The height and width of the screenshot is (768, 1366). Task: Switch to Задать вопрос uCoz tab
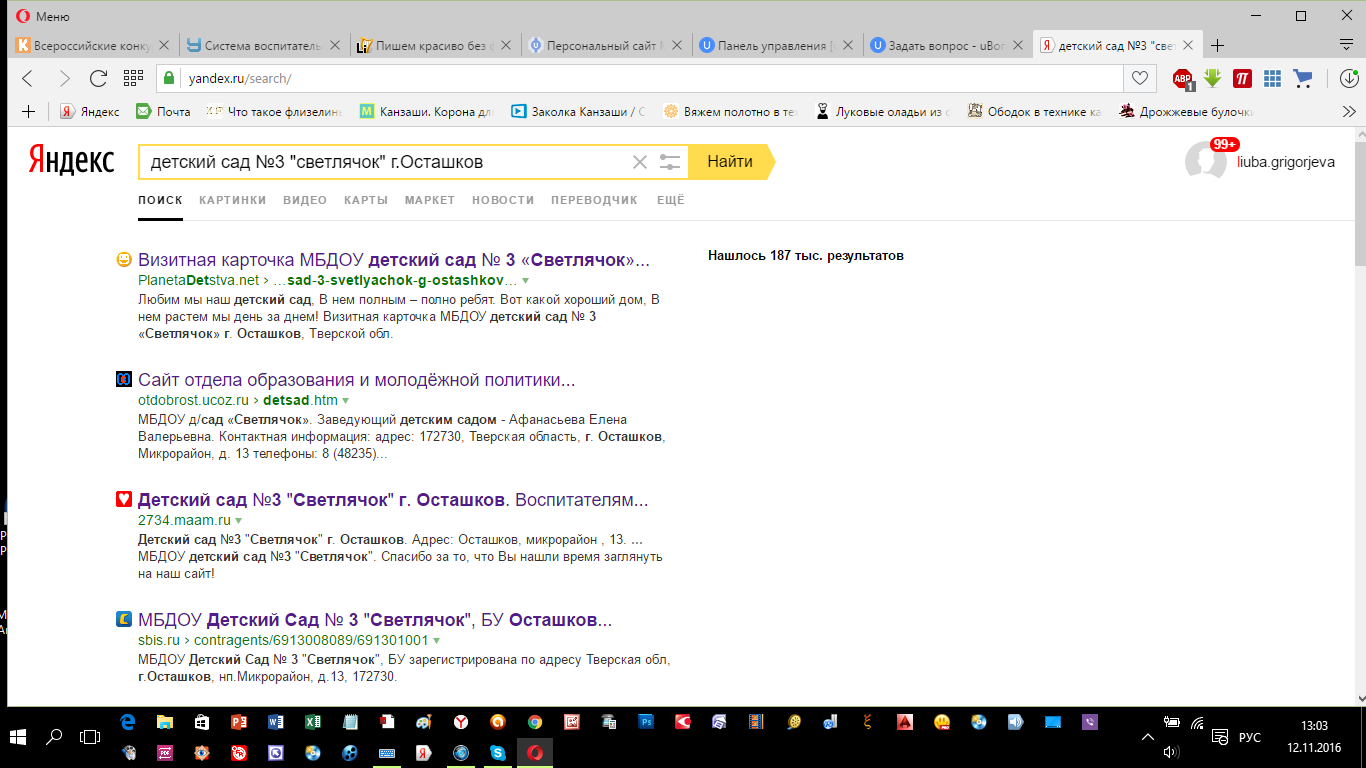(x=950, y=45)
